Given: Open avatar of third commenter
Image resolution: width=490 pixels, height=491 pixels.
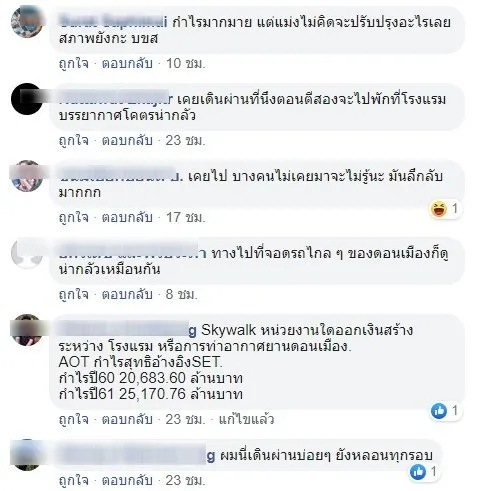Looking at the screenshot, I should 27,176.
